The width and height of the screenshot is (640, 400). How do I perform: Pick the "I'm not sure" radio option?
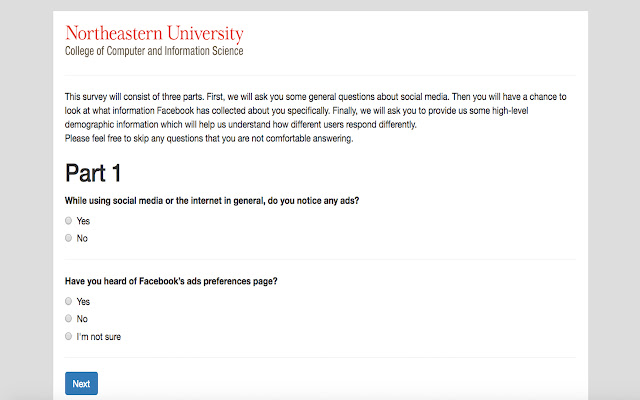(69, 337)
